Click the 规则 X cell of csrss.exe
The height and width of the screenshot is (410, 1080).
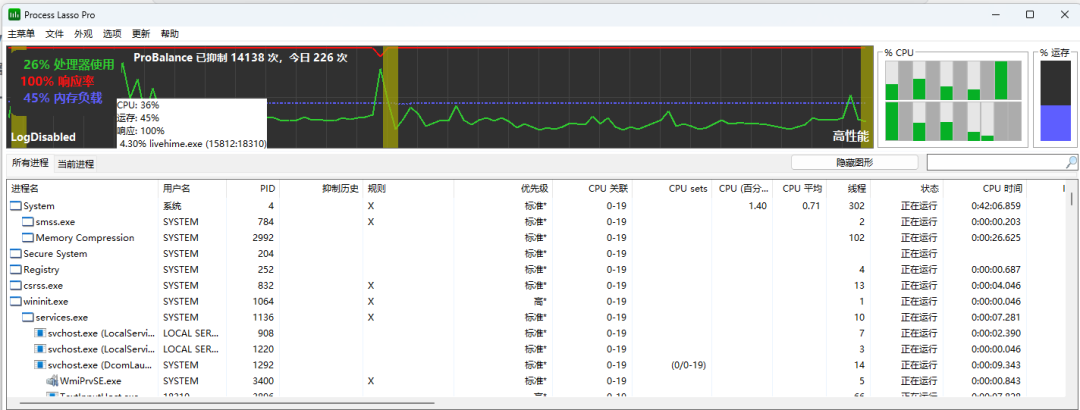click(371, 285)
